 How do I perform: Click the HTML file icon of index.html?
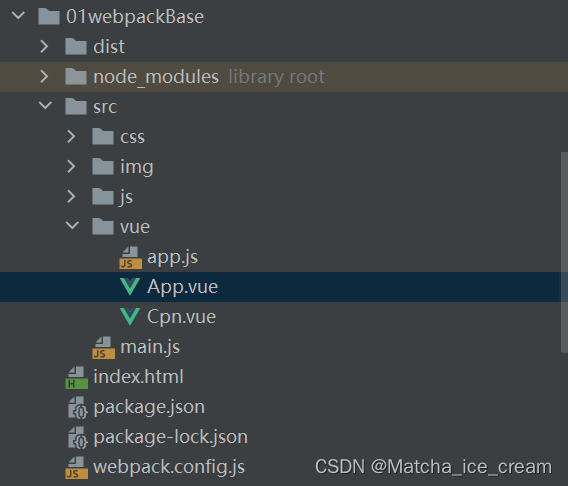(76, 378)
